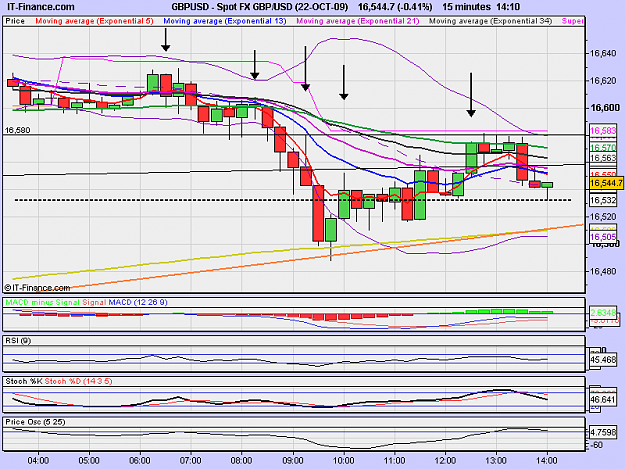625x469 pixels.
Task: Click the IT-Finance.com title at top left
Action: 41,7
